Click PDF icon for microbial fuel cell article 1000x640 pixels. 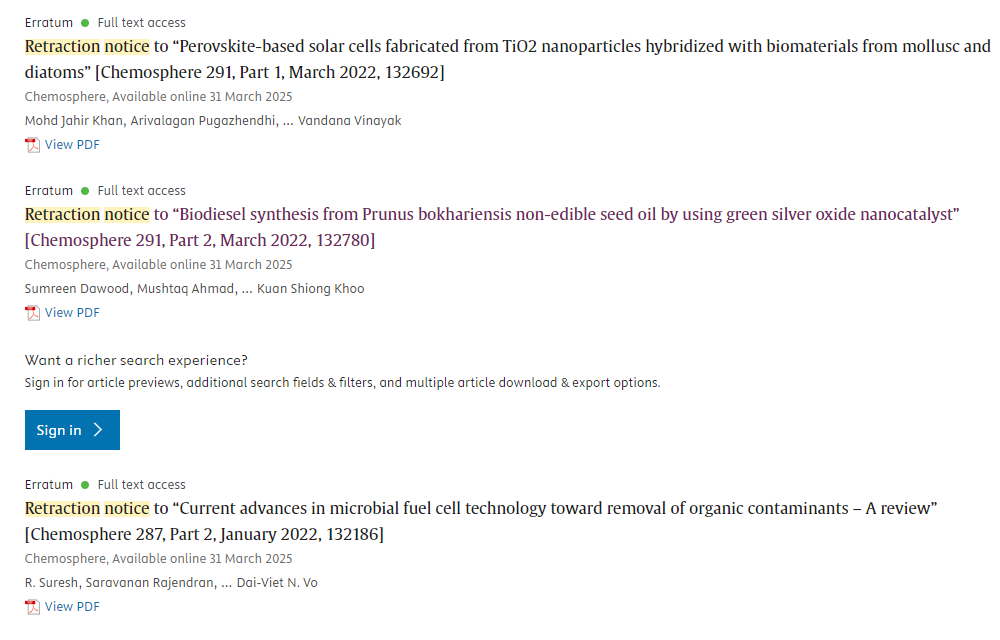click(x=33, y=607)
